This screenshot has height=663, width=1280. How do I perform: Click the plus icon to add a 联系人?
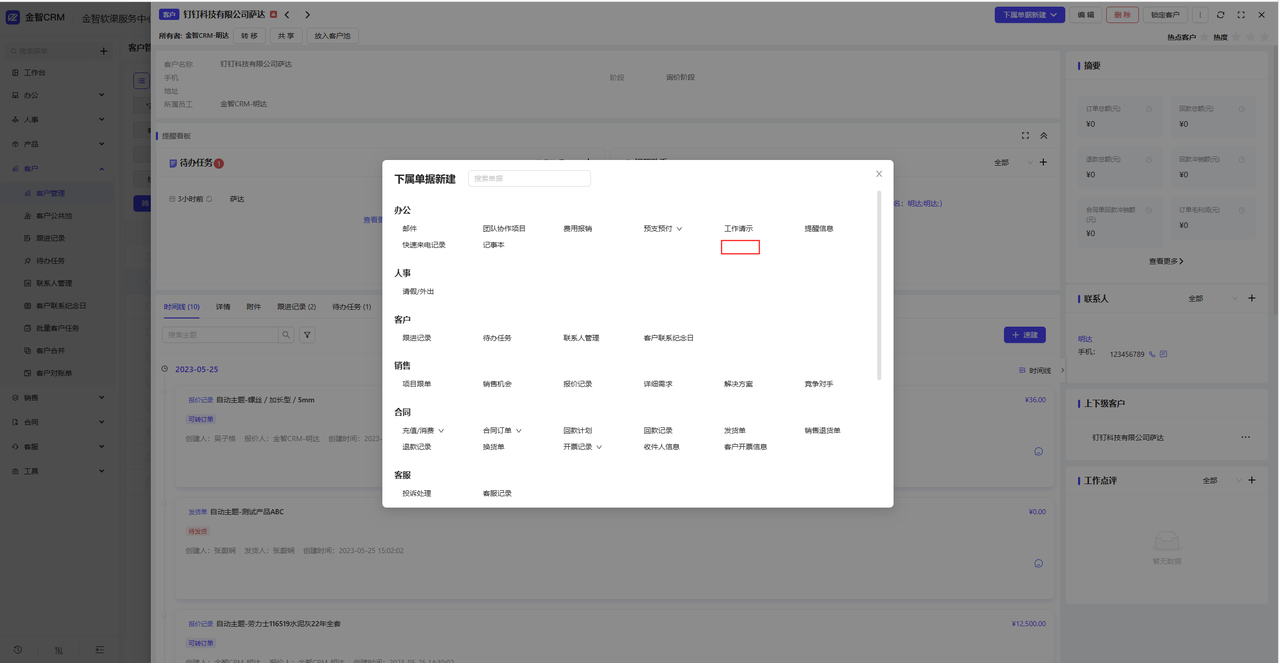coord(1252,298)
